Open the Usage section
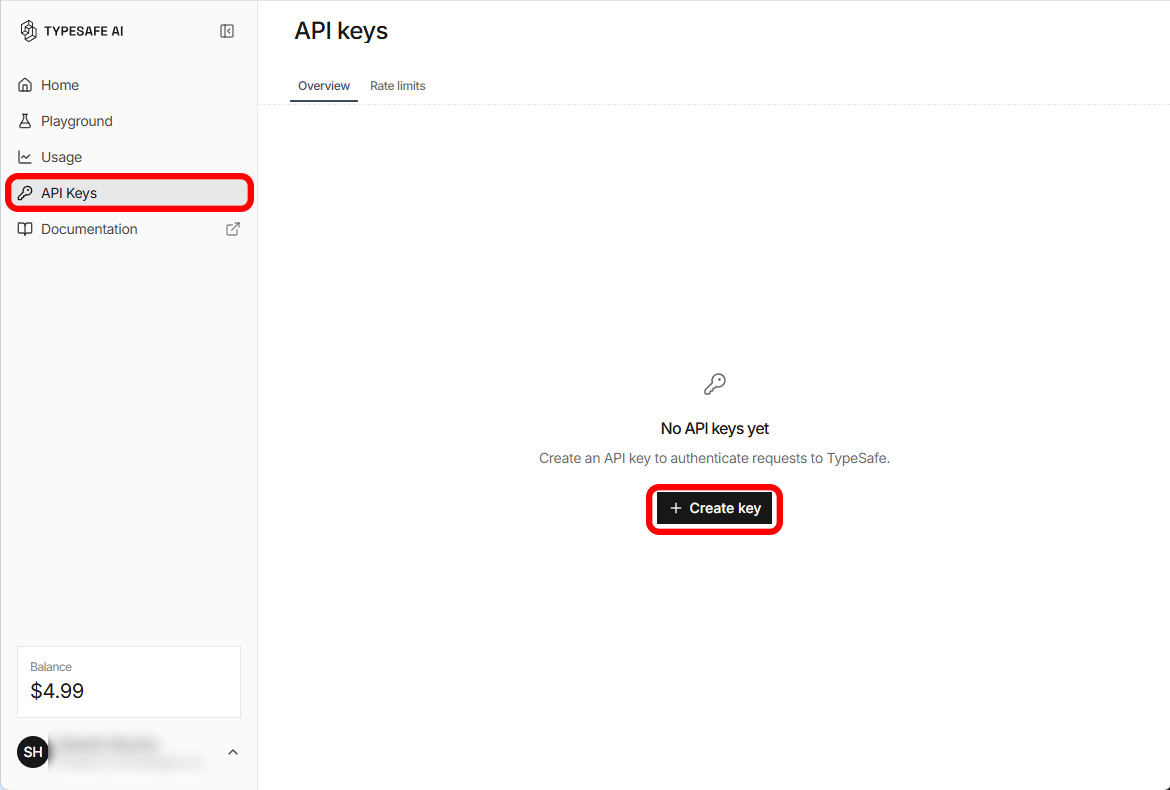This screenshot has height=790, width=1170. (129, 157)
